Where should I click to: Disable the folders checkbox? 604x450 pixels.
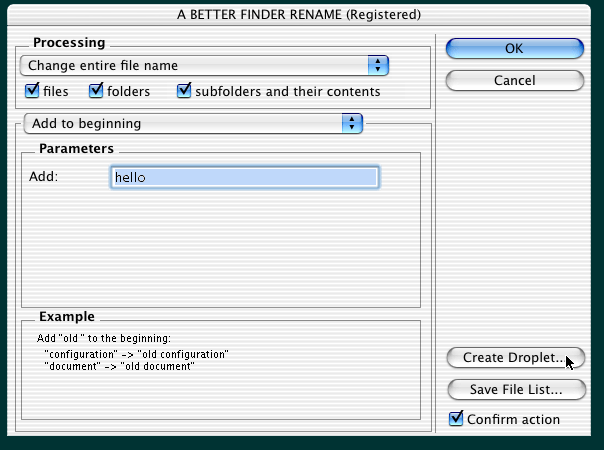[96, 91]
